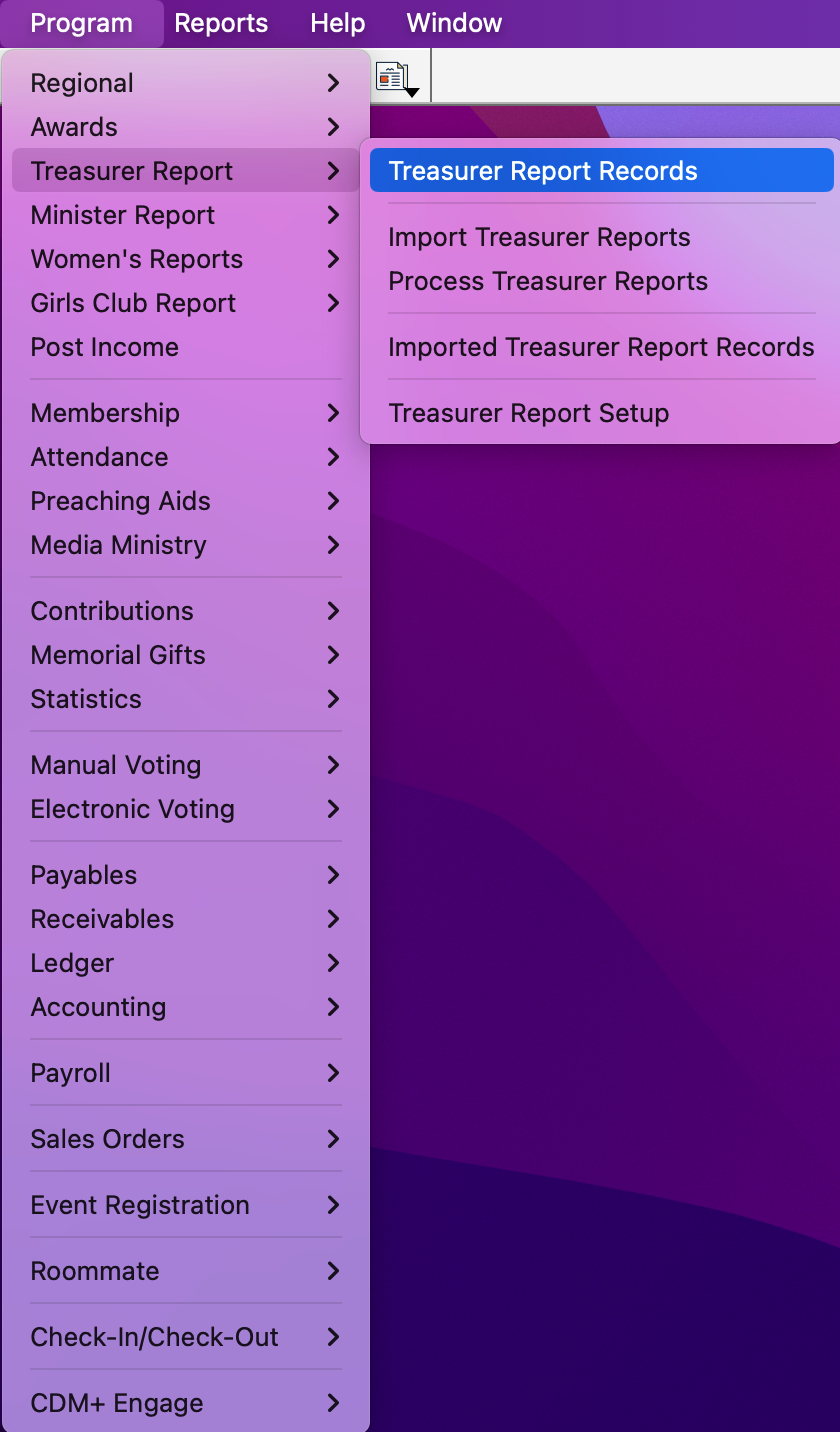This screenshot has width=840, height=1432.
Task: Expand the Membership submenu
Action: [x=180, y=413]
